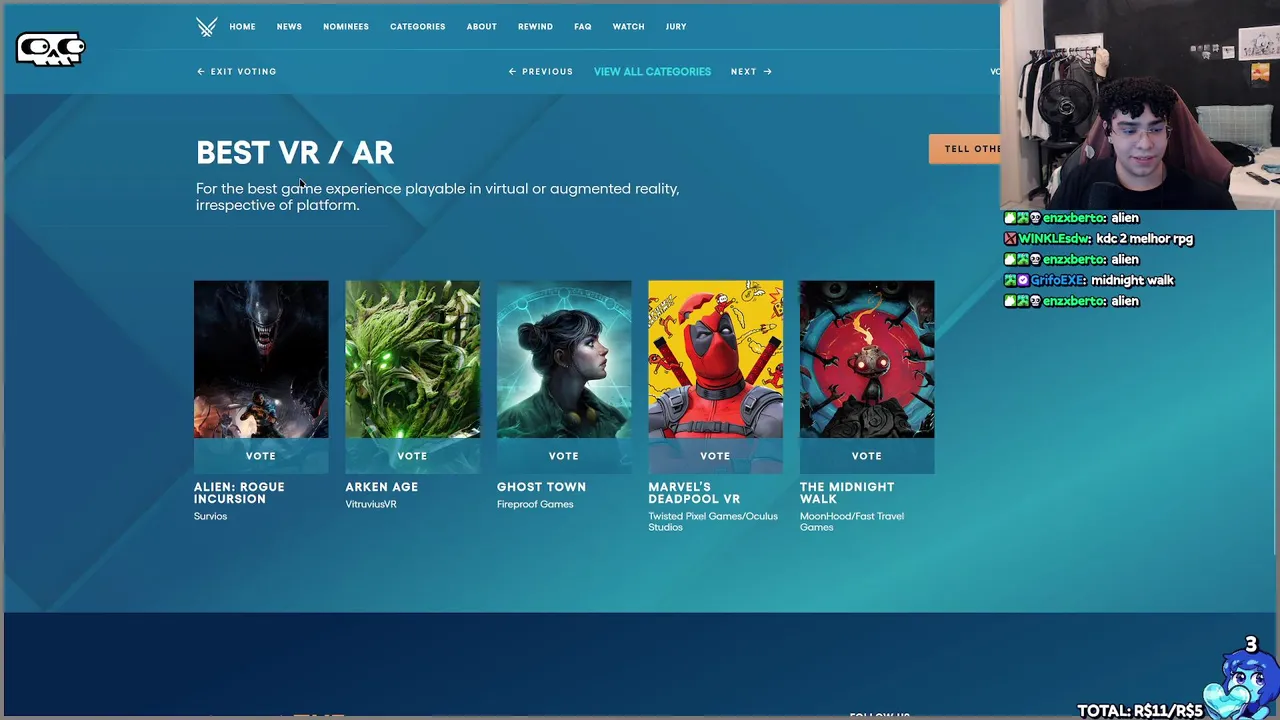Image resolution: width=1280 pixels, height=720 pixels.
Task: Click the VitruviusVR developer name
Action: point(371,504)
